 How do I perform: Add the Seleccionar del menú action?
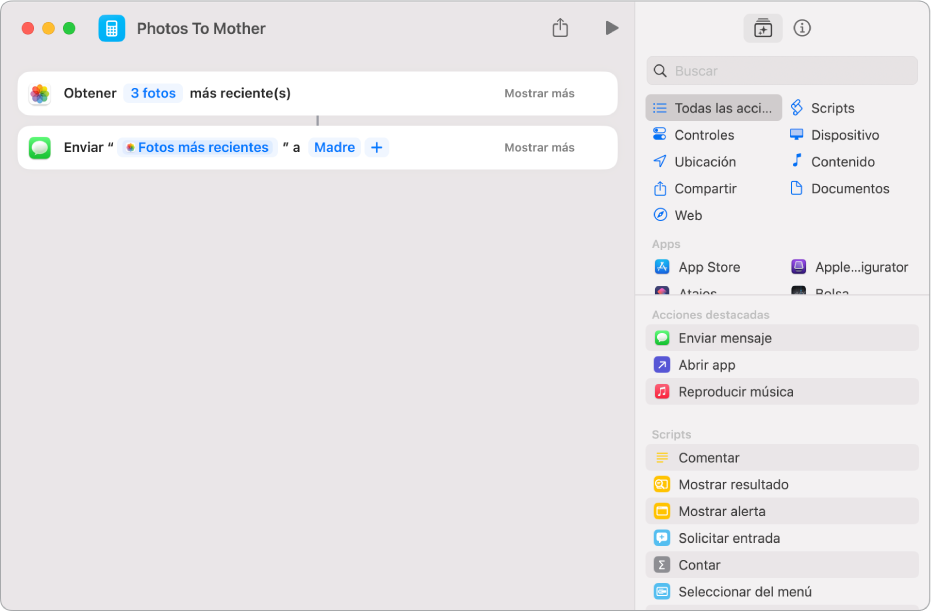(782, 592)
